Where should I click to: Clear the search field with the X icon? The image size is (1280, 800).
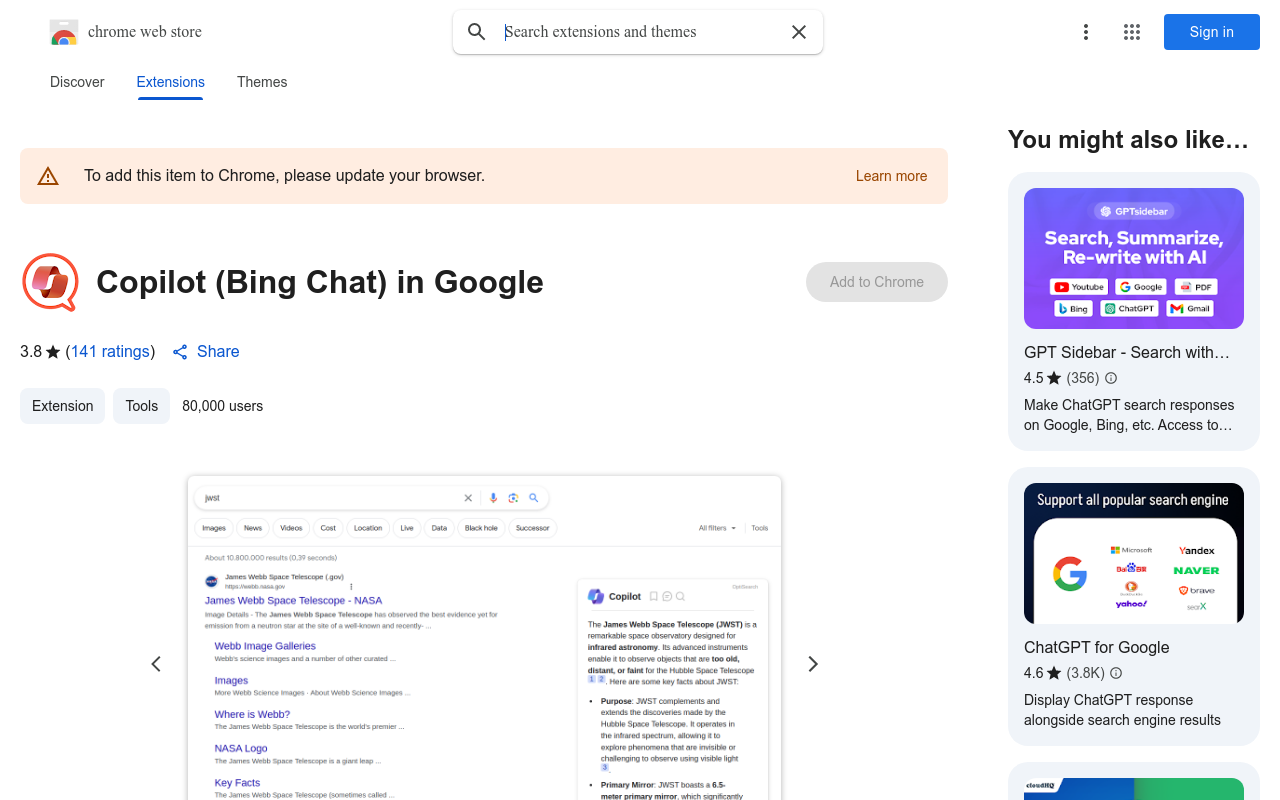pos(799,32)
